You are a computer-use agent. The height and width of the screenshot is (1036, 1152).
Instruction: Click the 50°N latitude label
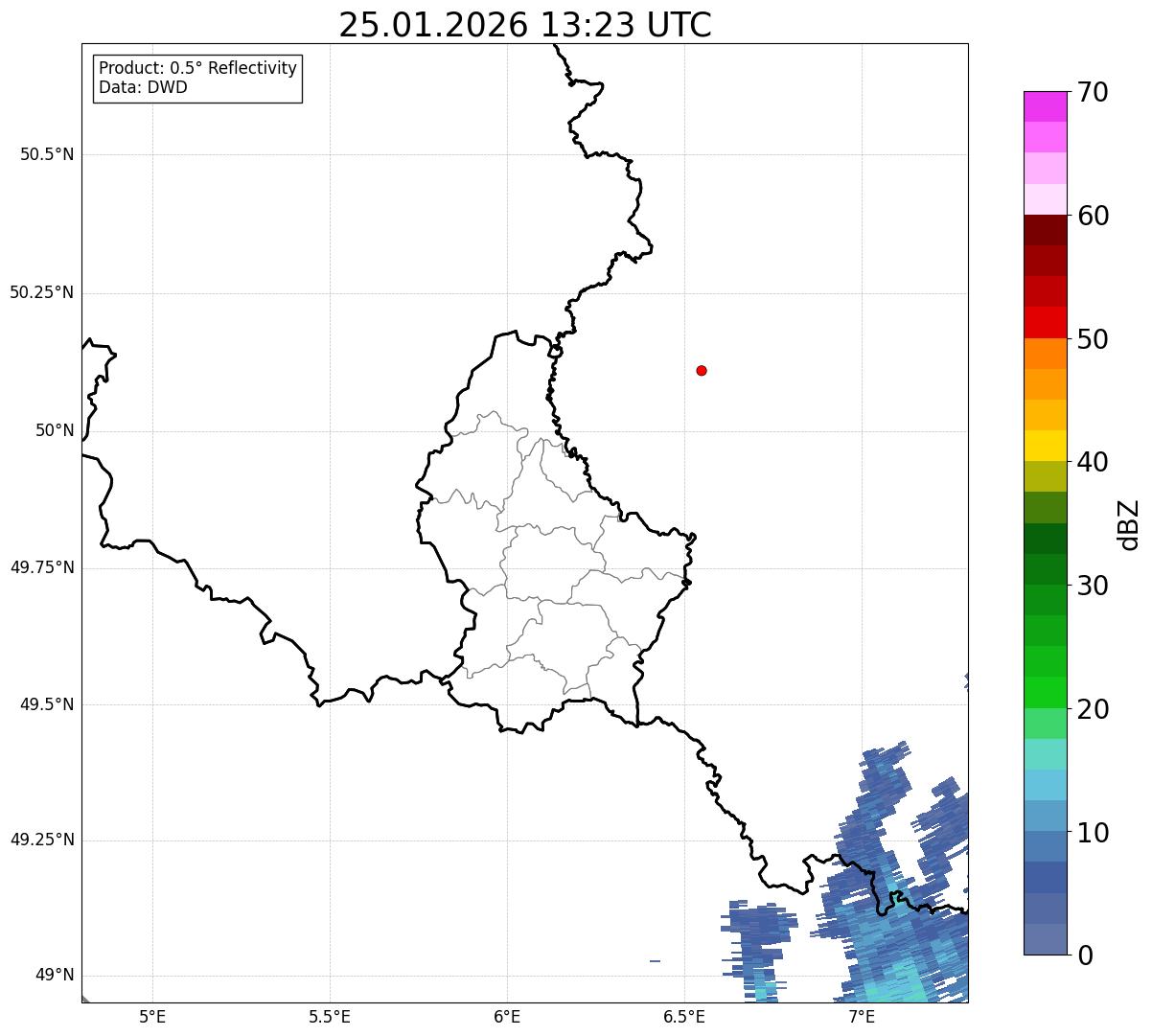[55, 430]
